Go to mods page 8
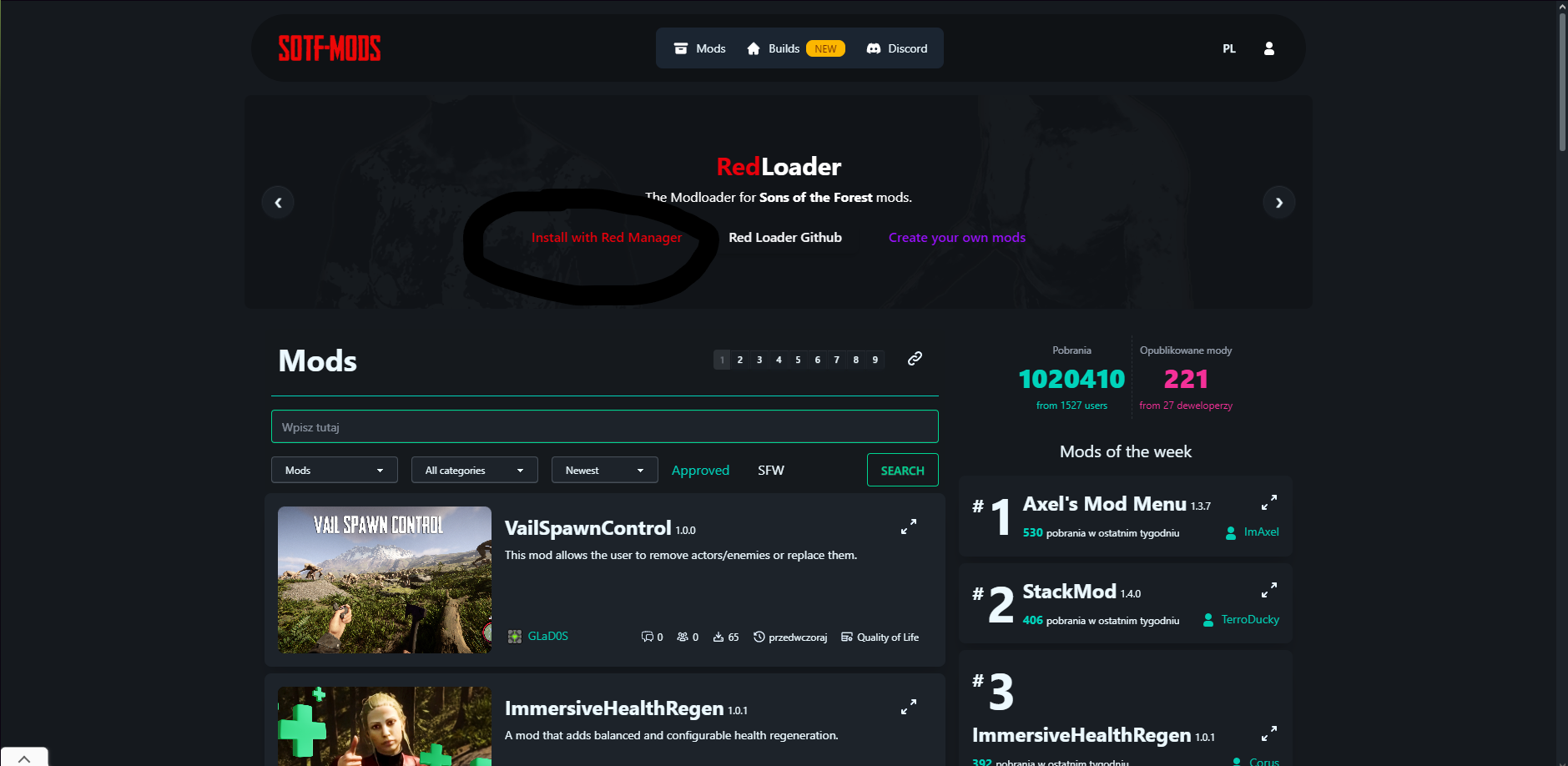1568x766 pixels. pos(856,360)
